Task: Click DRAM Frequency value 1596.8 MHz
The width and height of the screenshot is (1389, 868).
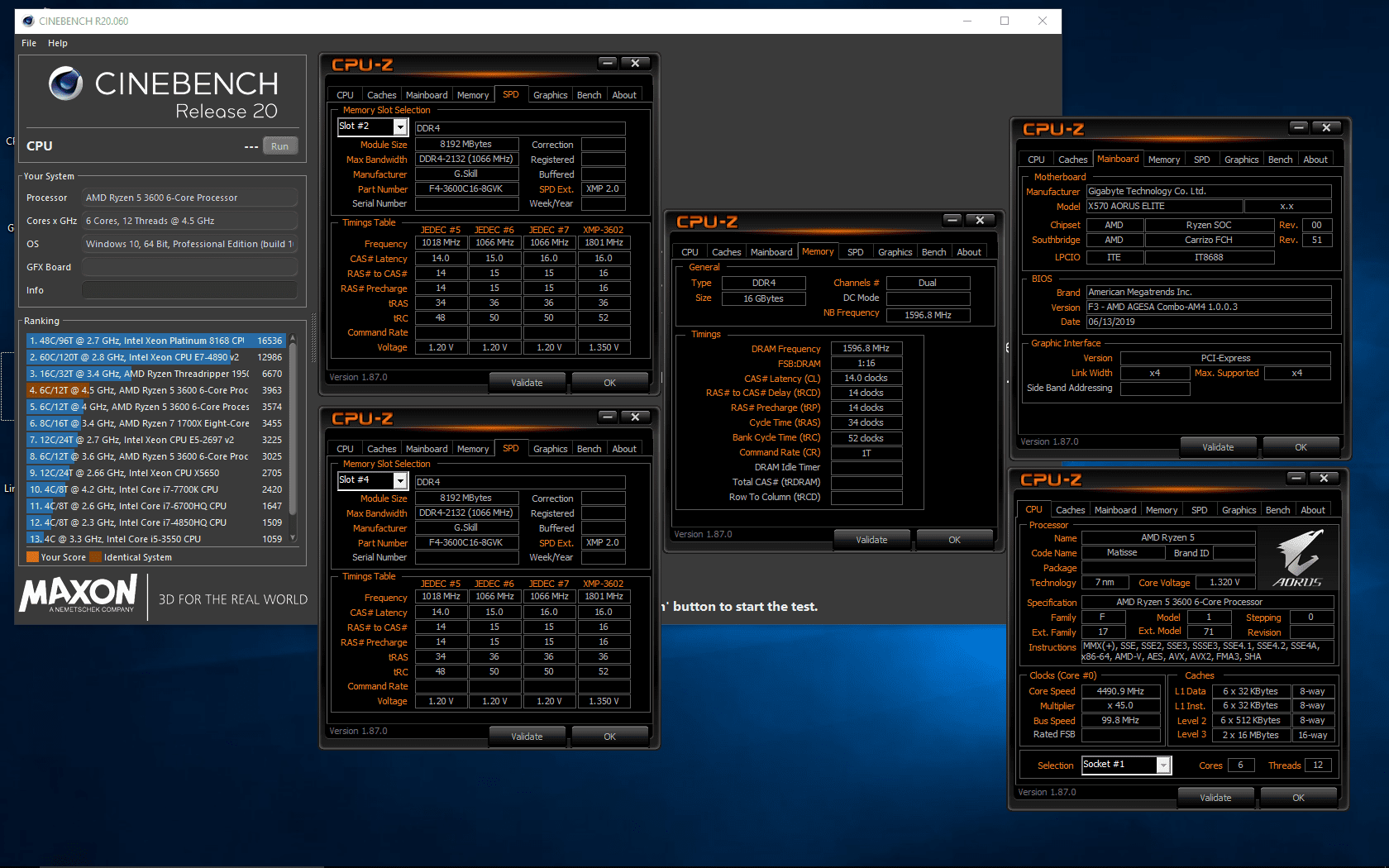Action: pos(866,349)
